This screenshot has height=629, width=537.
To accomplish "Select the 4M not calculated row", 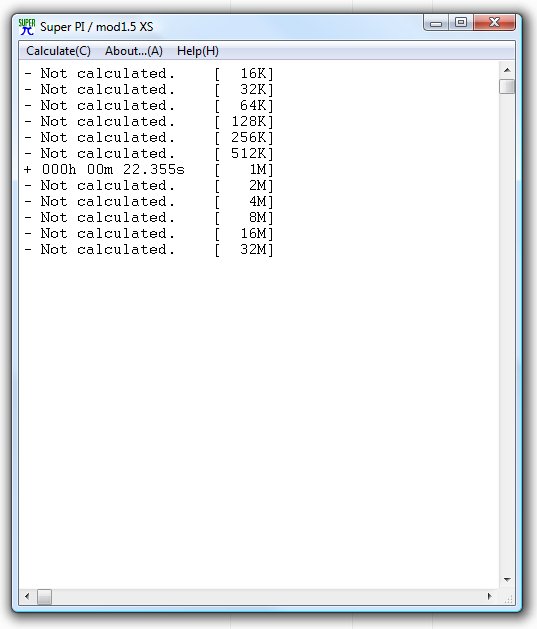I will [149, 202].
